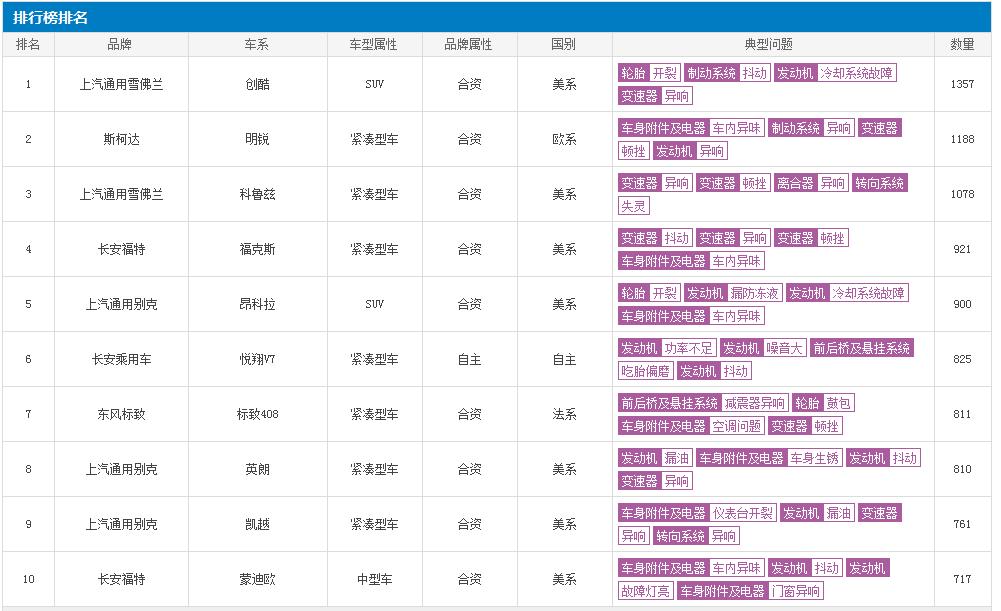
Task: Click the 车身附件及电器 空调问题 tag
Action: tap(691, 425)
